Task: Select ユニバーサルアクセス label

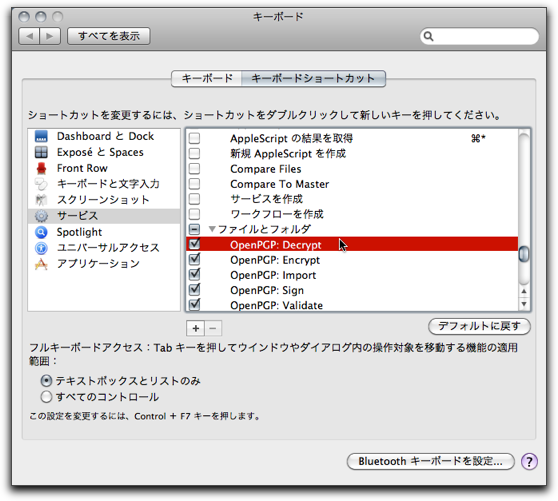Action: click(108, 248)
